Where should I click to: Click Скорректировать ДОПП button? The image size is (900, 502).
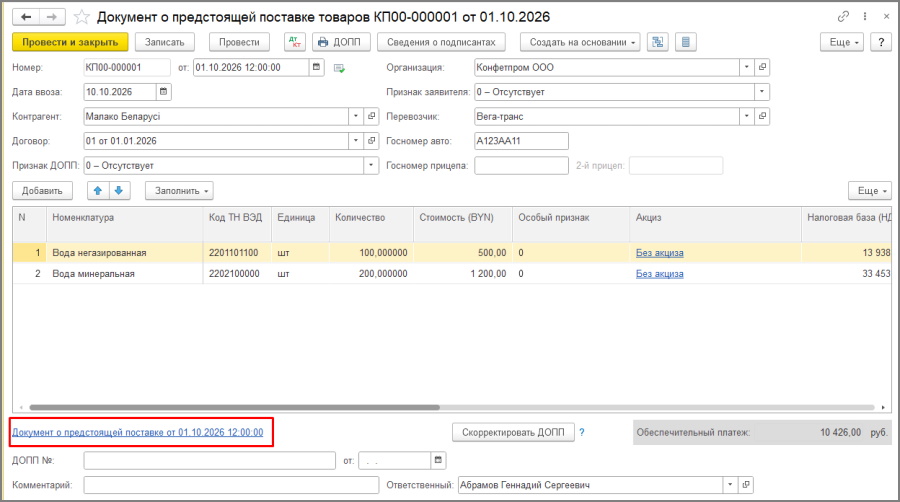(513, 432)
